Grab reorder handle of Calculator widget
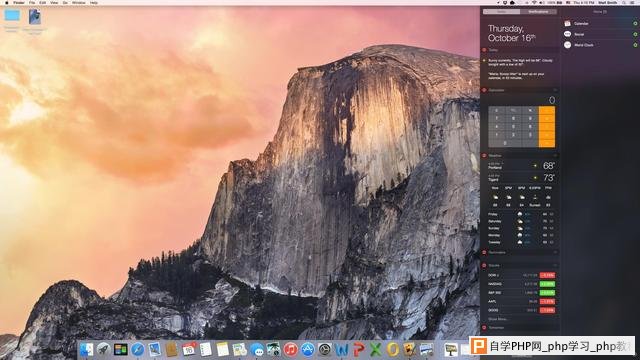Viewport: 640px width, 360px height. pos(555,90)
